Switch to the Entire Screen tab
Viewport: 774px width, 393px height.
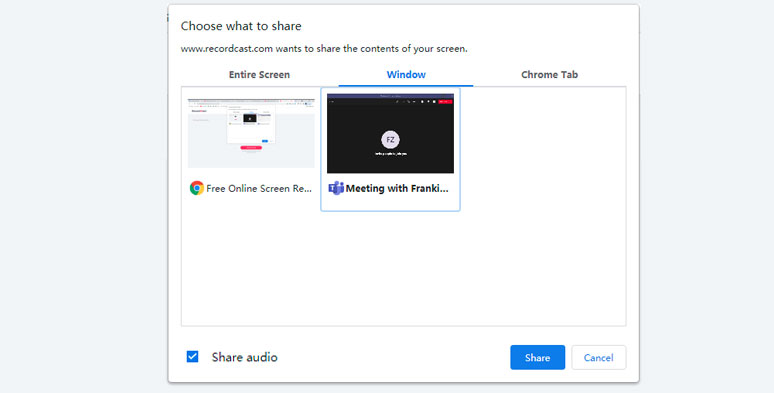tap(259, 75)
